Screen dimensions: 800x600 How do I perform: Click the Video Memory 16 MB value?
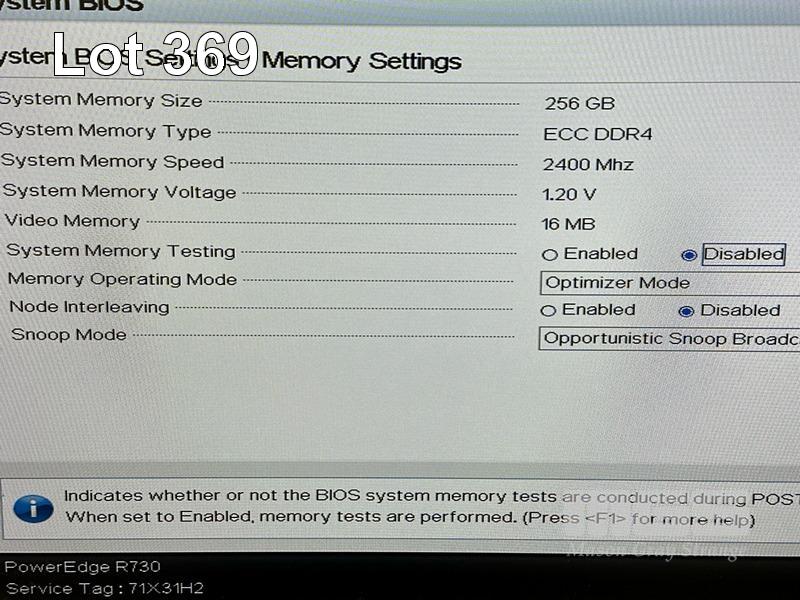(x=568, y=224)
